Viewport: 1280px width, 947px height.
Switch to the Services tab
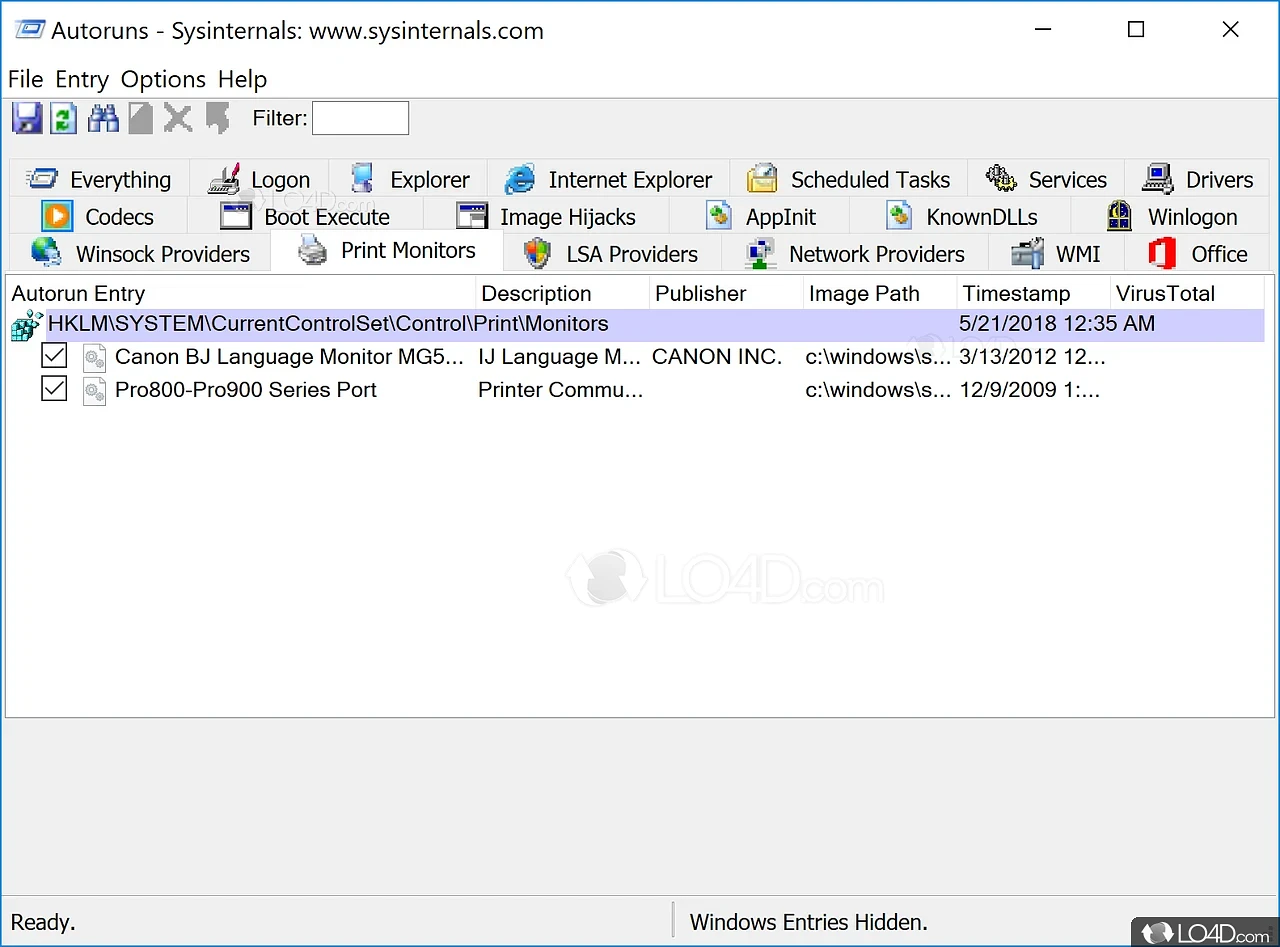point(1046,180)
